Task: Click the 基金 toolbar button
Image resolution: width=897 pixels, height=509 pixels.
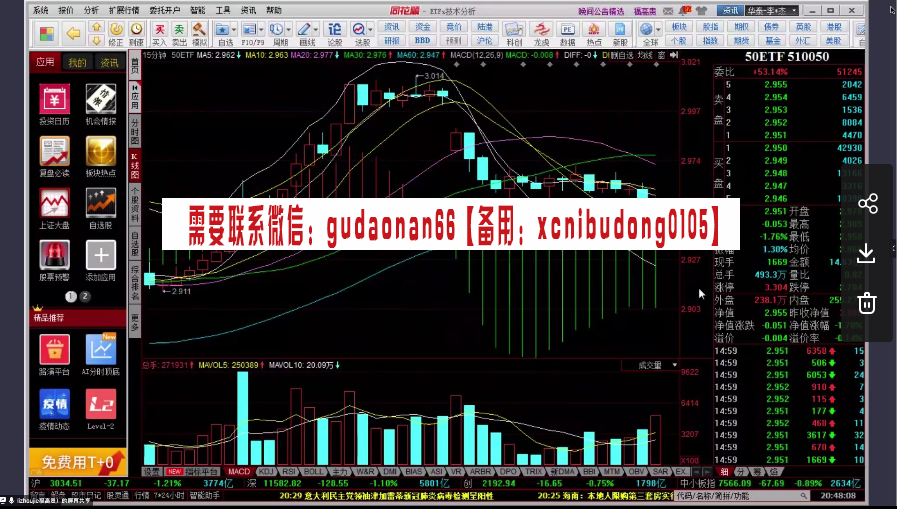Action: (x=772, y=41)
